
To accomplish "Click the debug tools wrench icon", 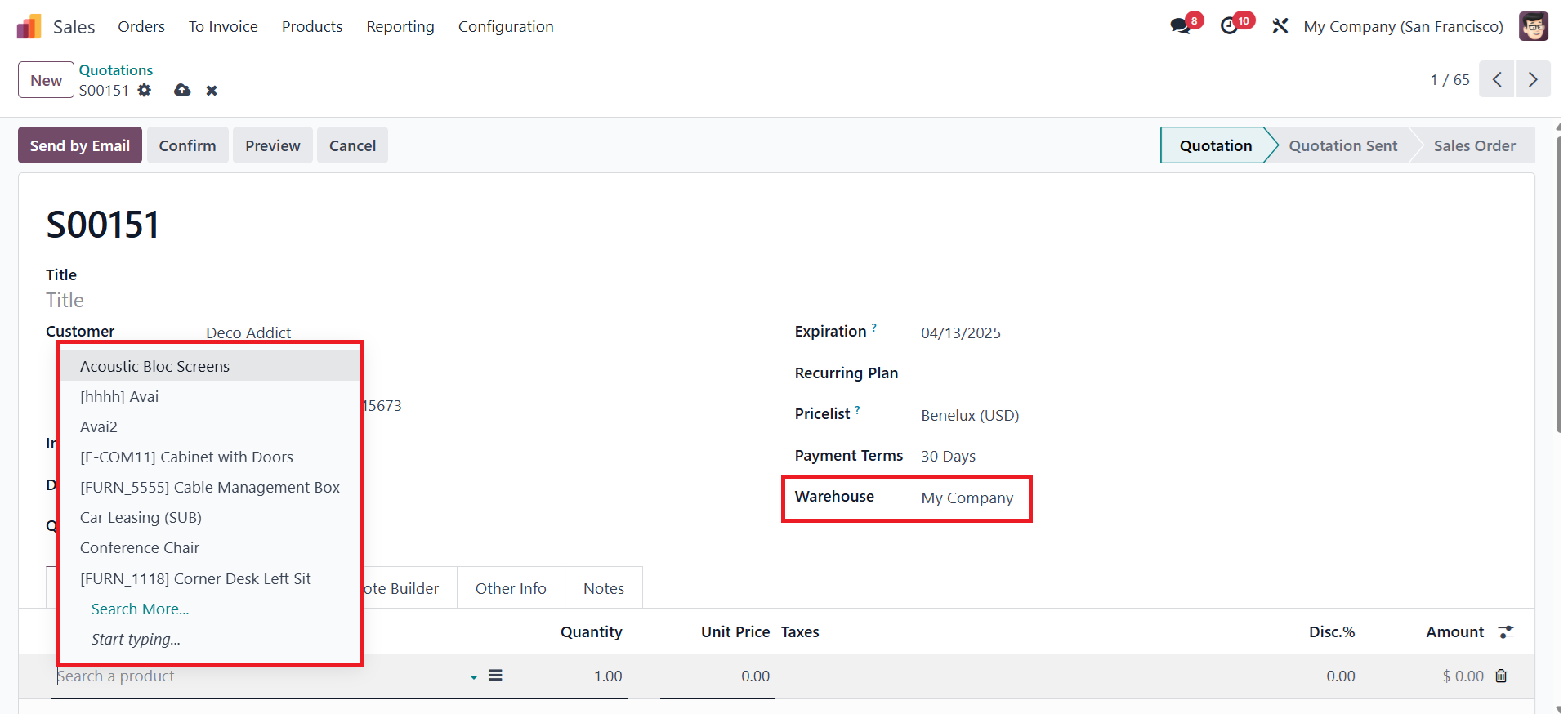I will tap(1280, 26).
